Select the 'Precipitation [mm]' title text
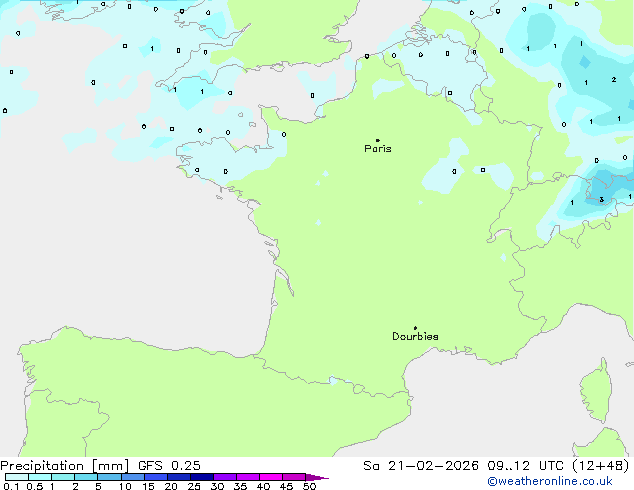Screen dimensions: 634x490 click(x=65, y=466)
